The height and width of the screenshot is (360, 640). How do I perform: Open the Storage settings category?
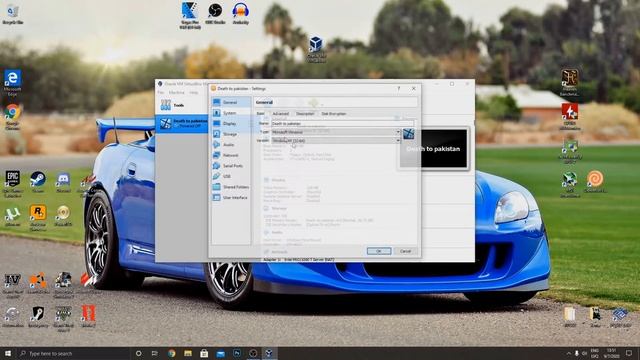tap(231, 134)
